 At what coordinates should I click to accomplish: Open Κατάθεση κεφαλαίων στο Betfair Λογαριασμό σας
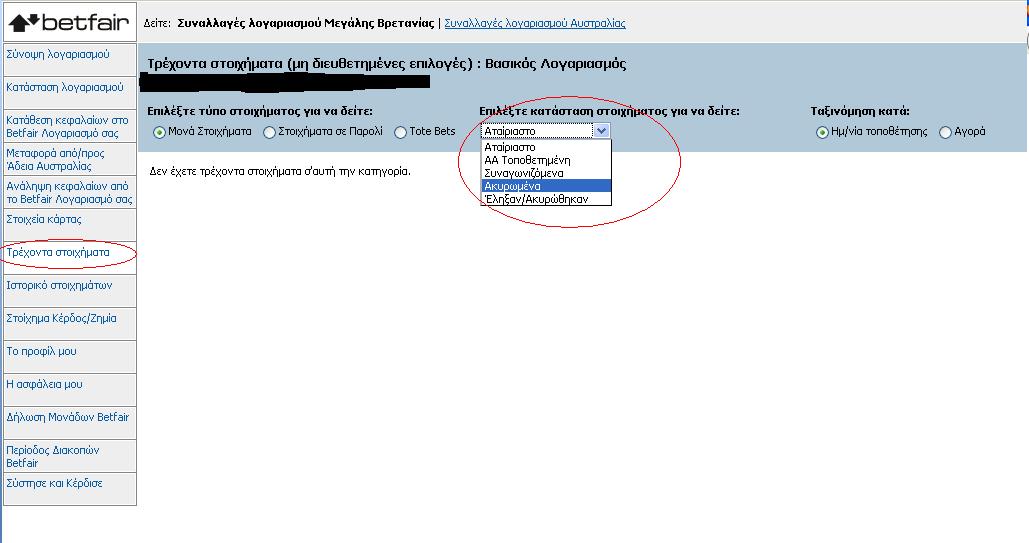pos(67,127)
